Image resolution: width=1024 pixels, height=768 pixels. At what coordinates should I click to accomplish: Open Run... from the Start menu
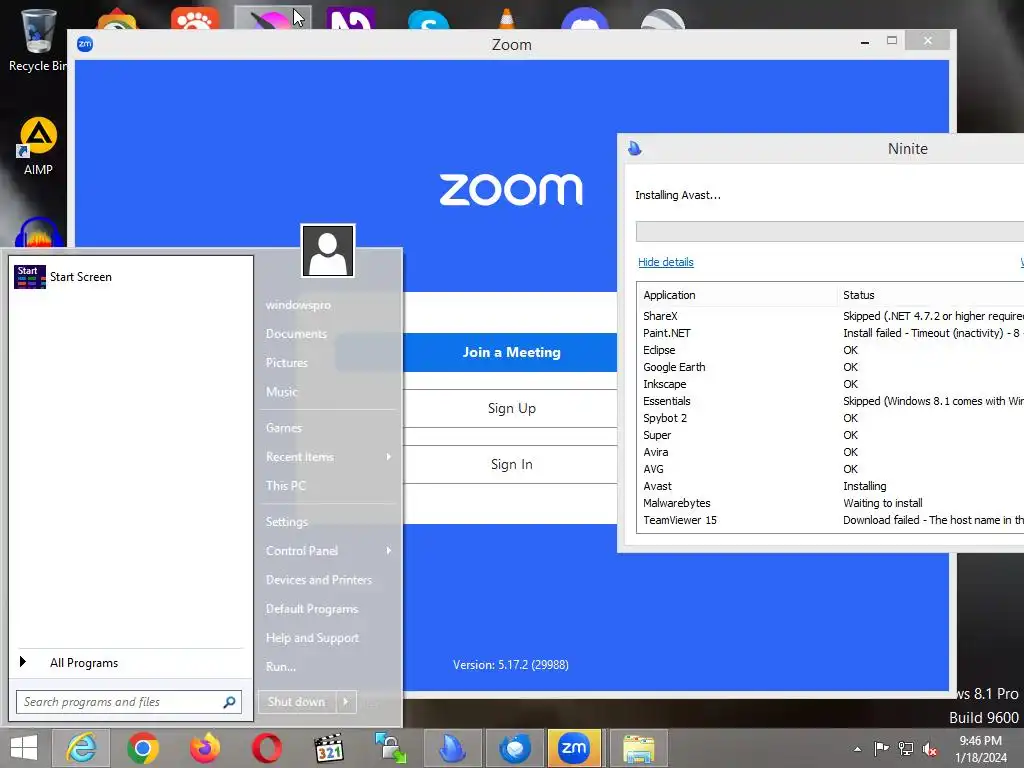(281, 667)
